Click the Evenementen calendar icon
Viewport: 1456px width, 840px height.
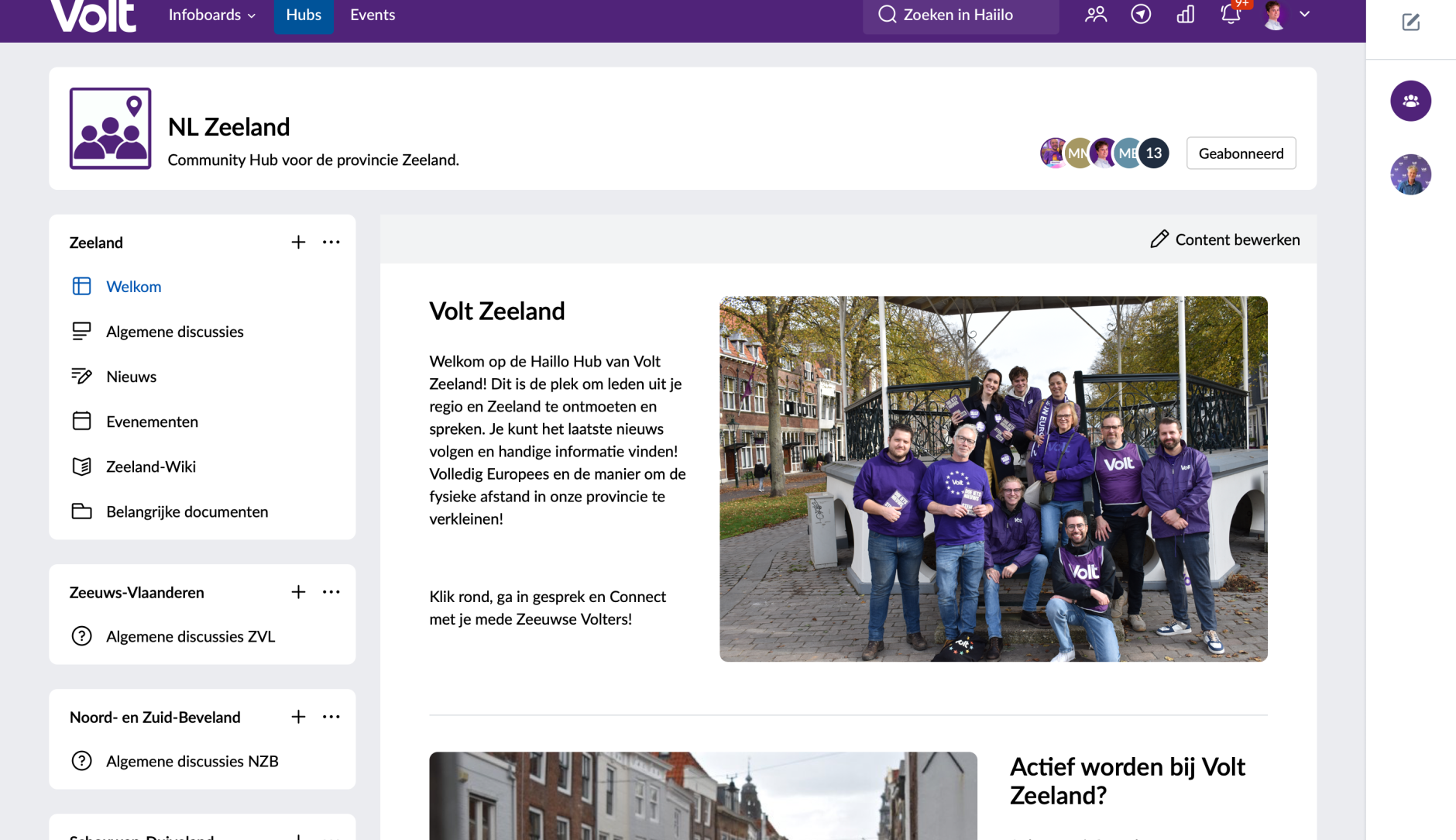tap(82, 421)
